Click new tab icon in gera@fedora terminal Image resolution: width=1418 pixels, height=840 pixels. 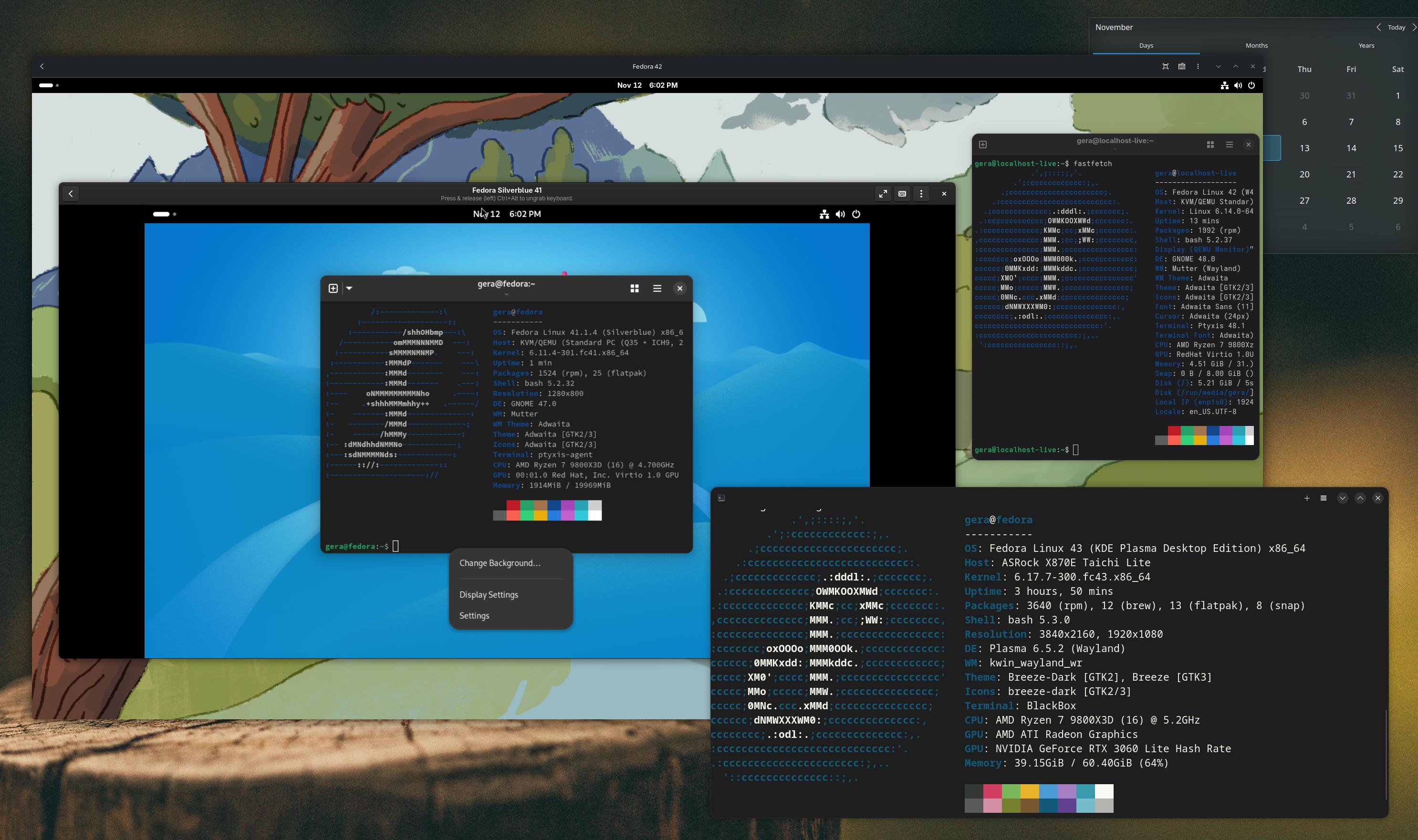pyautogui.click(x=334, y=288)
